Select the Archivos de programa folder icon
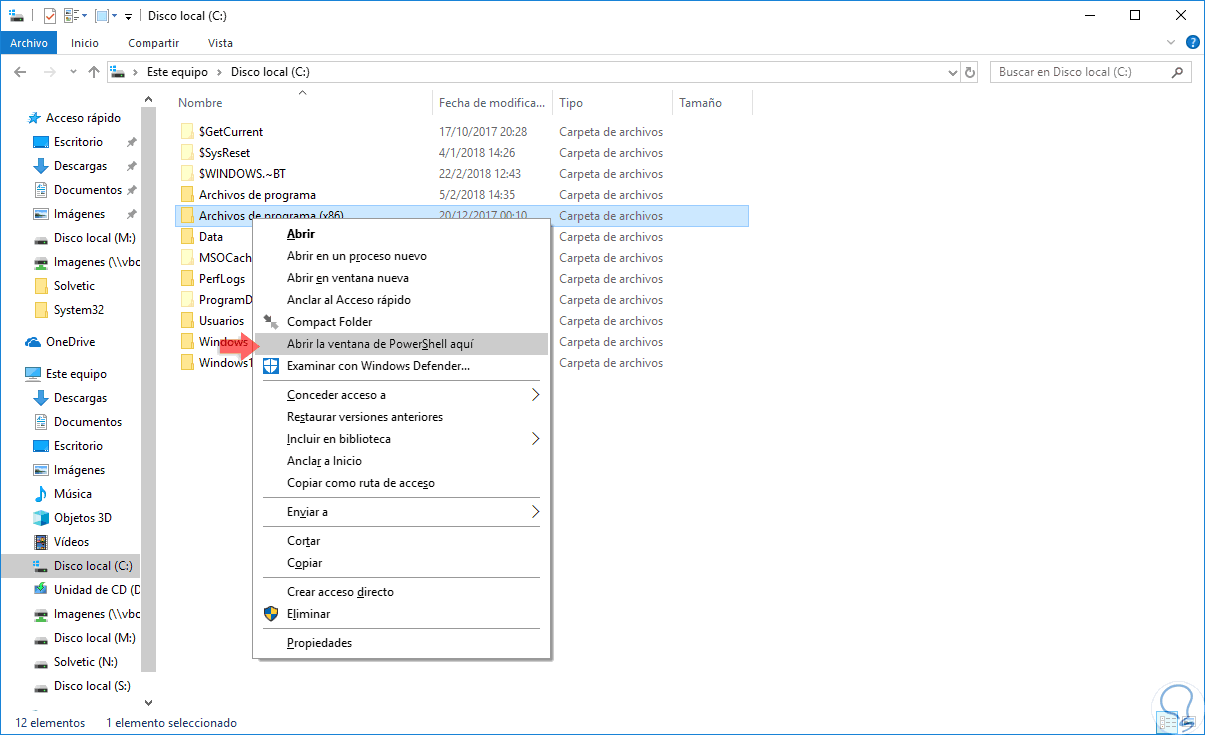The image size is (1205, 735). [x=187, y=195]
